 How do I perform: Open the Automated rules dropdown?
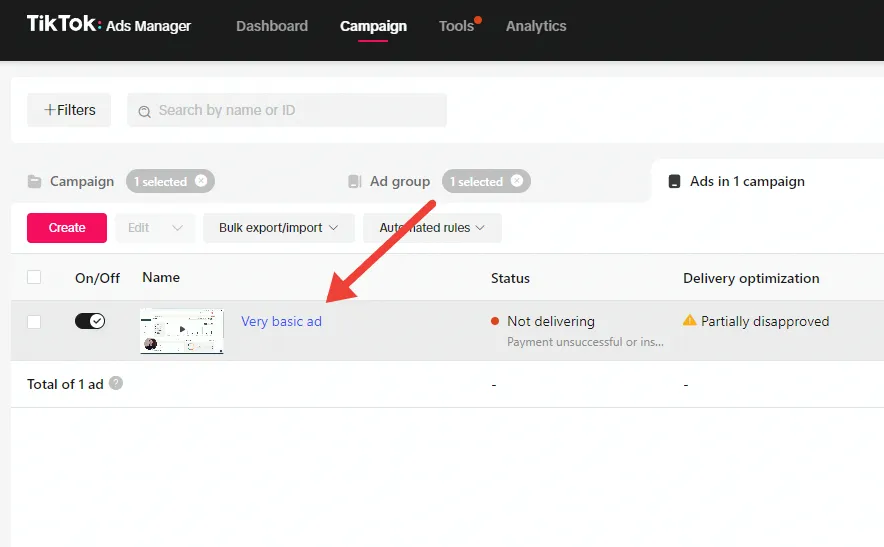432,228
